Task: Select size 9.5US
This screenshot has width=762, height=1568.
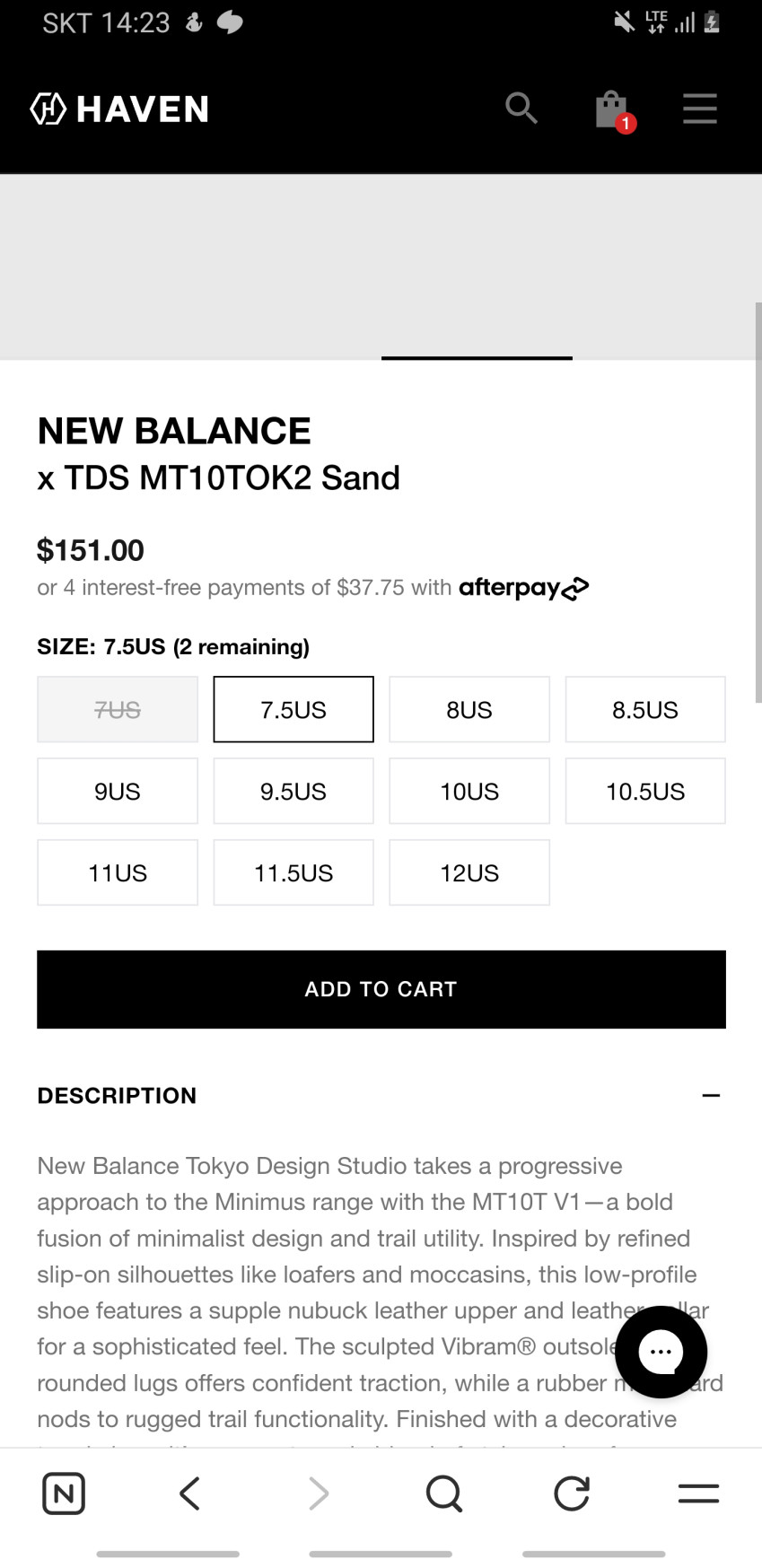Action: [x=293, y=792]
